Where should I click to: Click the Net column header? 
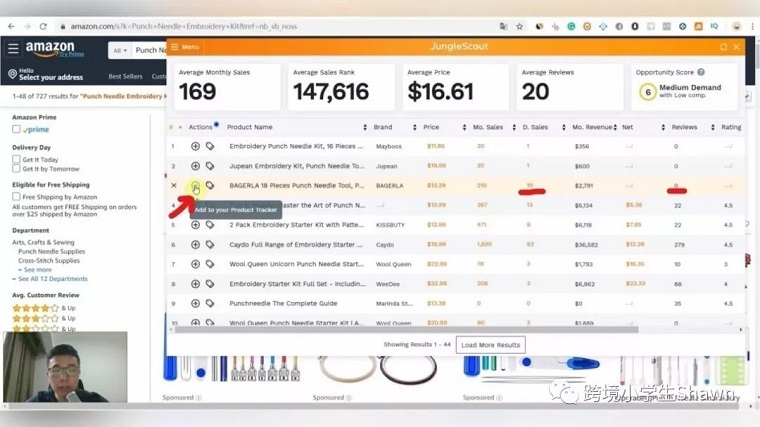(x=628, y=127)
